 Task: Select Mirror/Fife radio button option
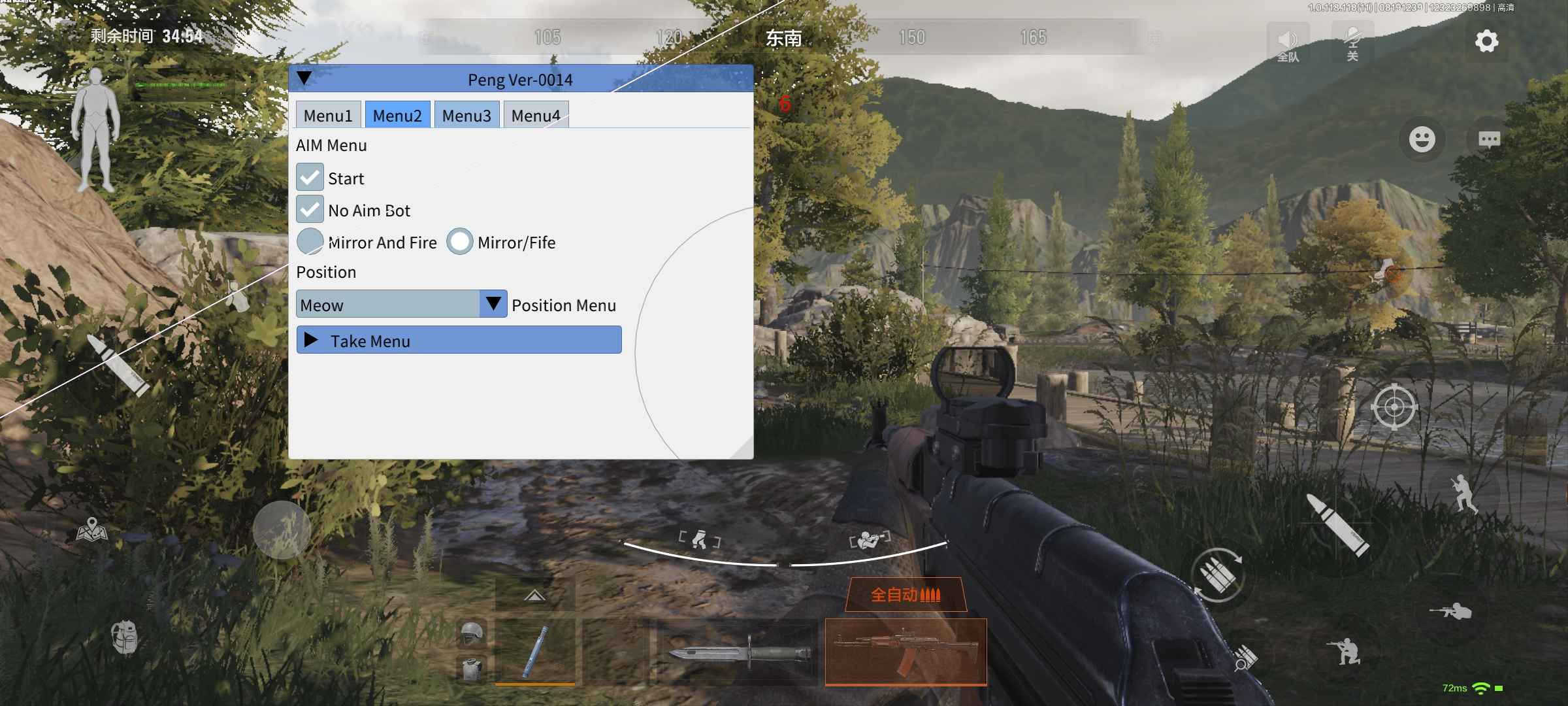point(460,242)
